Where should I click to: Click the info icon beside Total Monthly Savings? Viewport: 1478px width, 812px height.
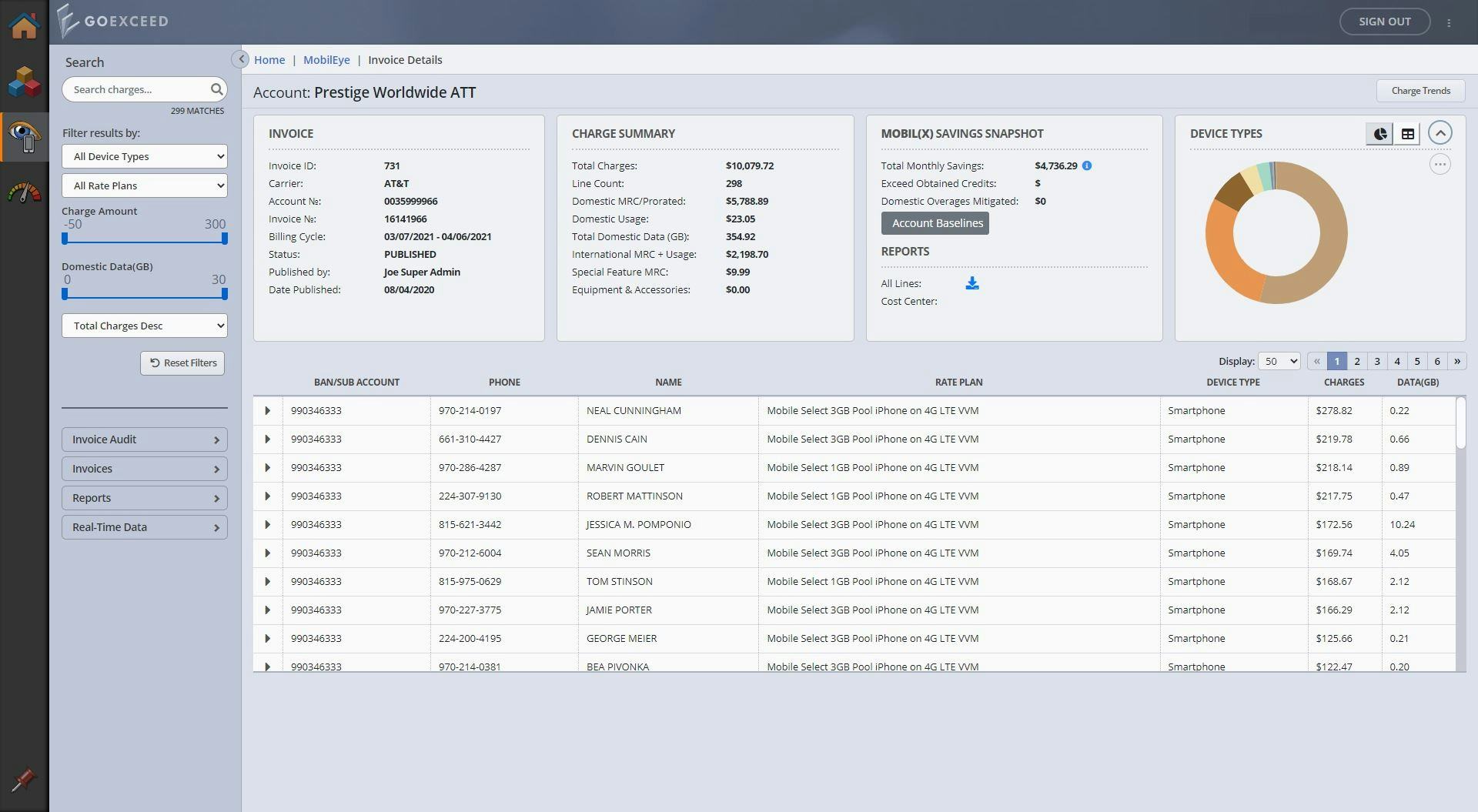[x=1087, y=165]
